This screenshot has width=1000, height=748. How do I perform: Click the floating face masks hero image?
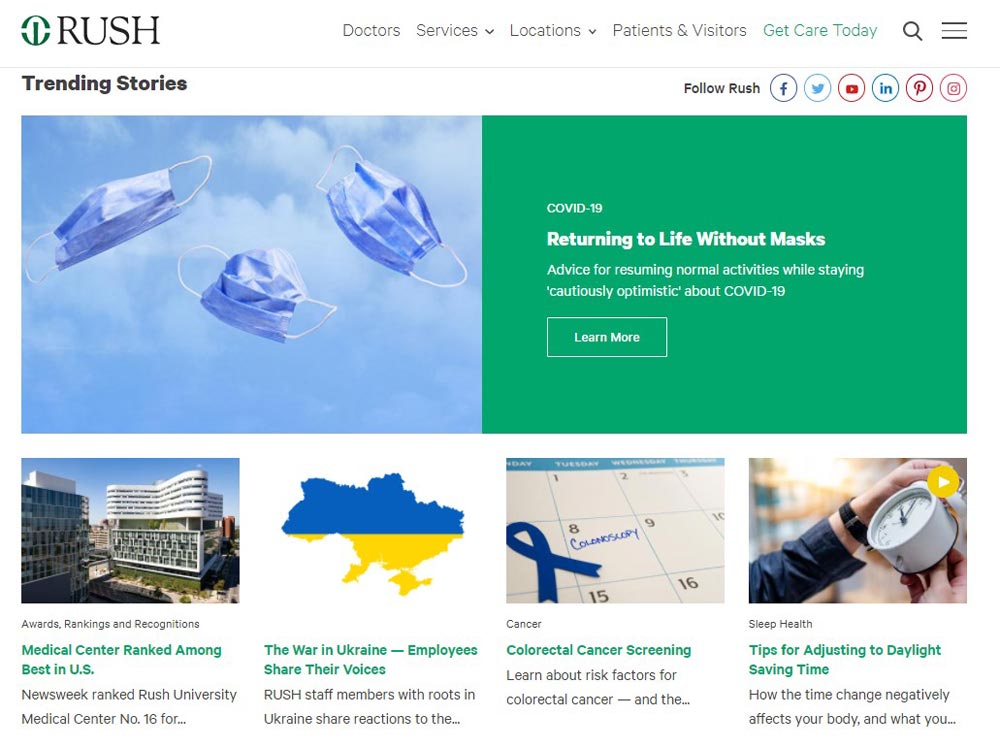[251, 274]
